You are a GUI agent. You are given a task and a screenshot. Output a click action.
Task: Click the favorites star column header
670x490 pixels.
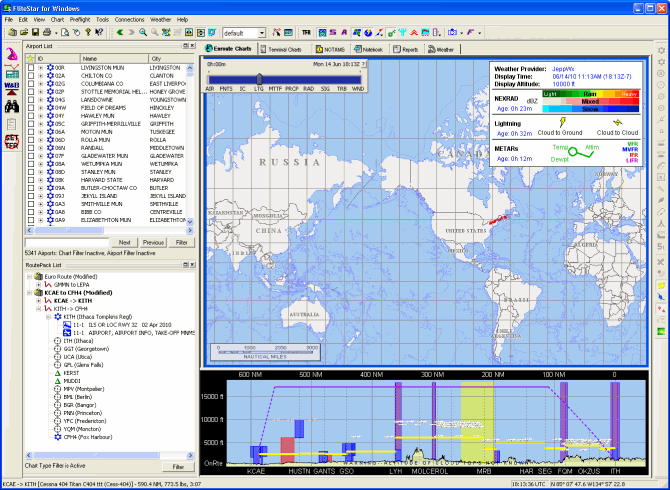point(30,59)
